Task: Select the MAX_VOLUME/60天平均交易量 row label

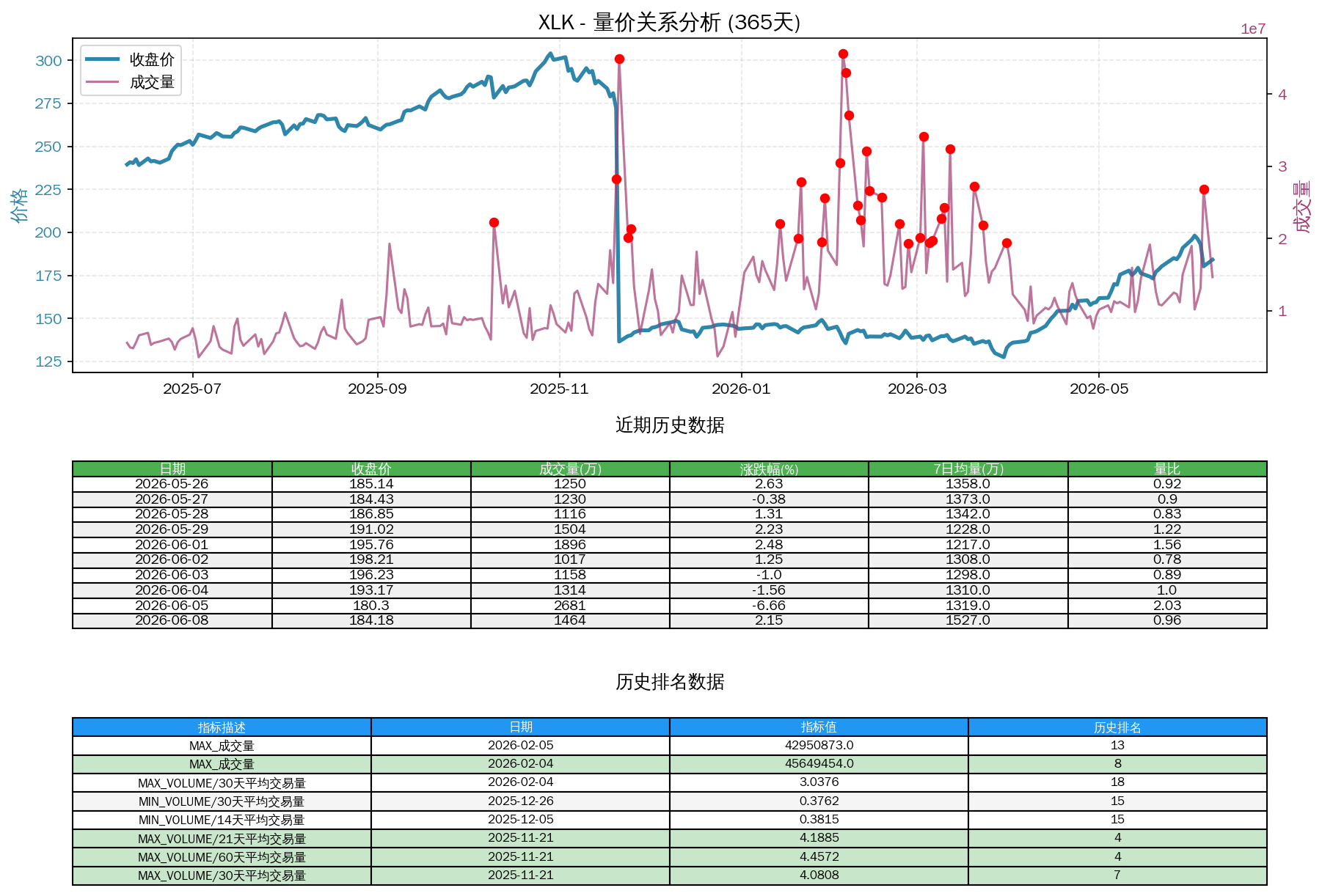Action: [222, 857]
